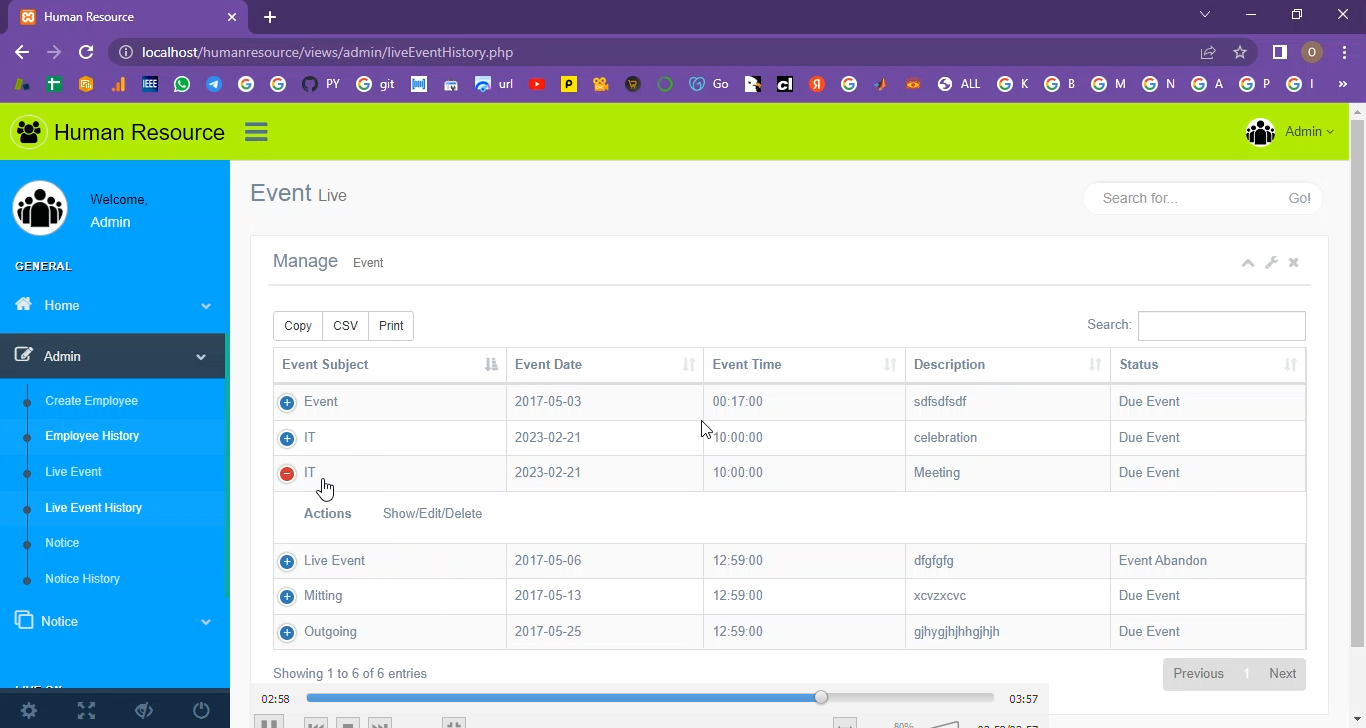Viewport: 1366px width, 728px height.
Task: Collapse the expanded IT Meeting row
Action: point(287,473)
